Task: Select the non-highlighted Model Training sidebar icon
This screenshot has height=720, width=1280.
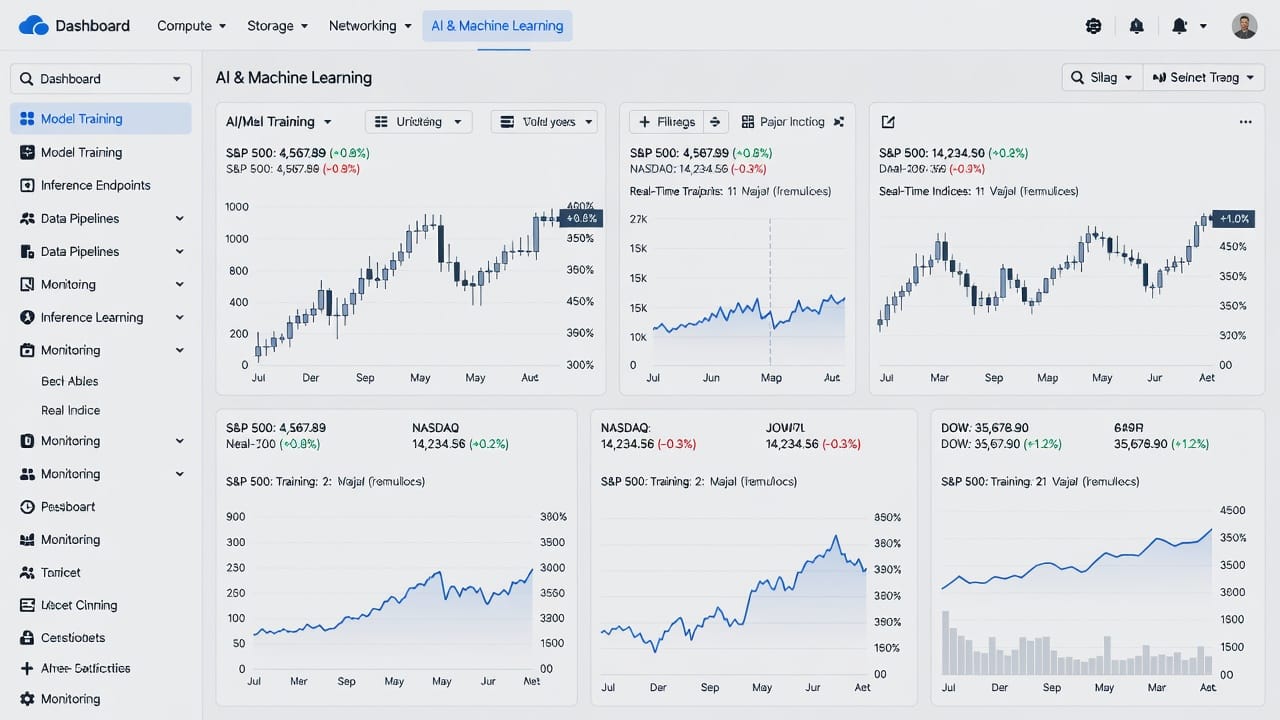Action: pyautogui.click(x=27, y=152)
